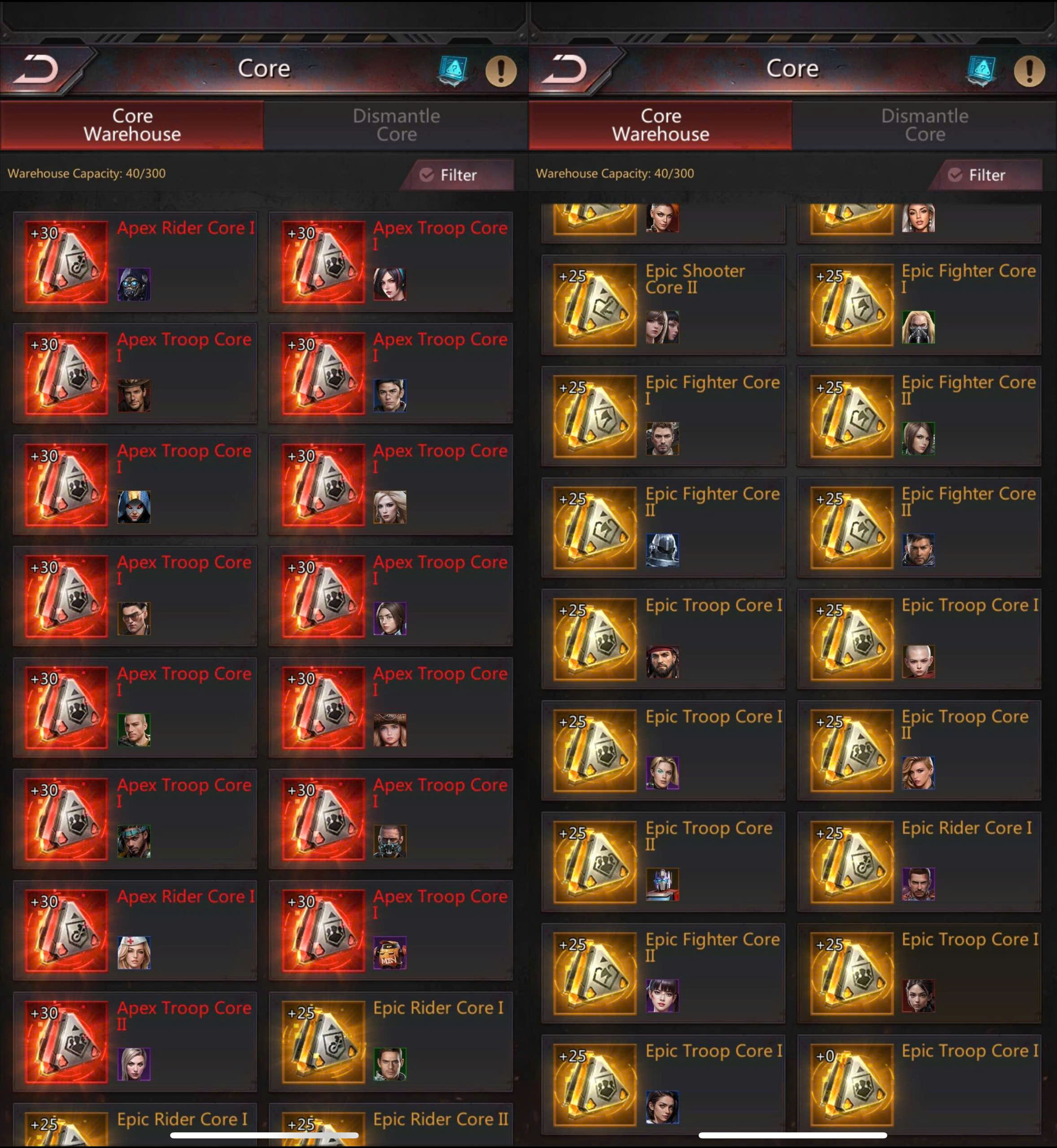Open the yellow exclamation info icon, right panel
Viewport: 1057px width, 1148px height.
click(1030, 71)
